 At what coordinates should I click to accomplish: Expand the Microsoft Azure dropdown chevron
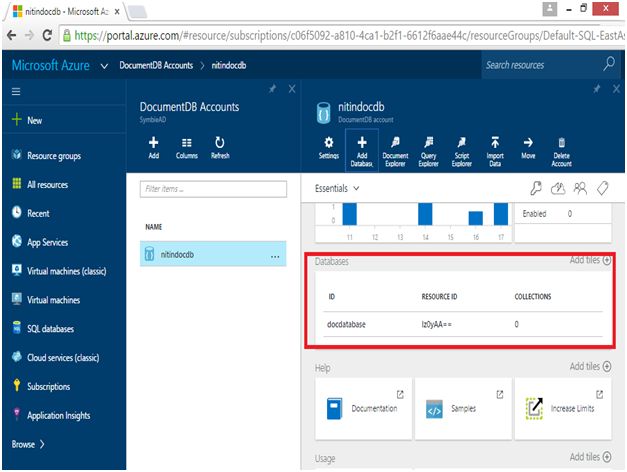(x=104, y=66)
